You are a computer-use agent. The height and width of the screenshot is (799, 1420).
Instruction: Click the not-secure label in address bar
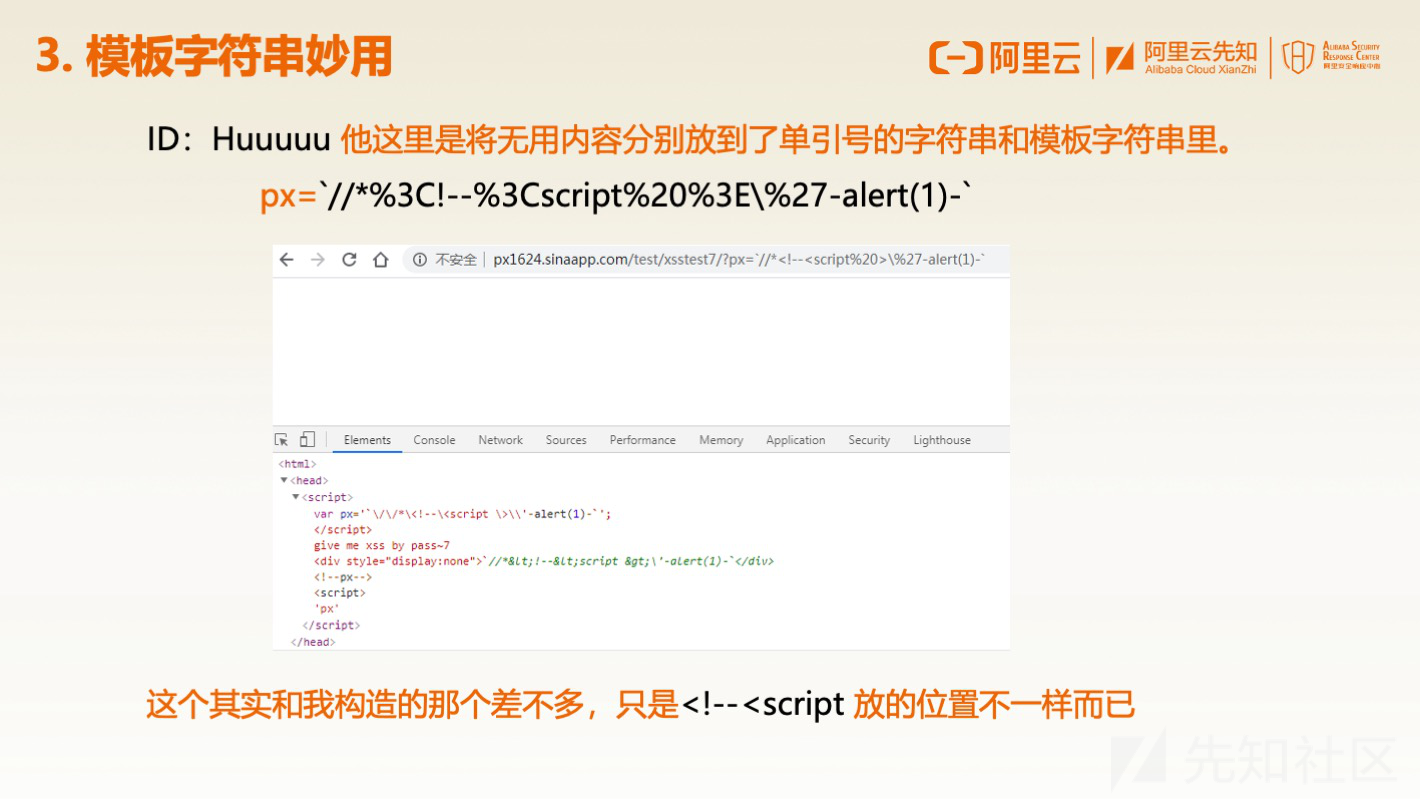click(456, 260)
